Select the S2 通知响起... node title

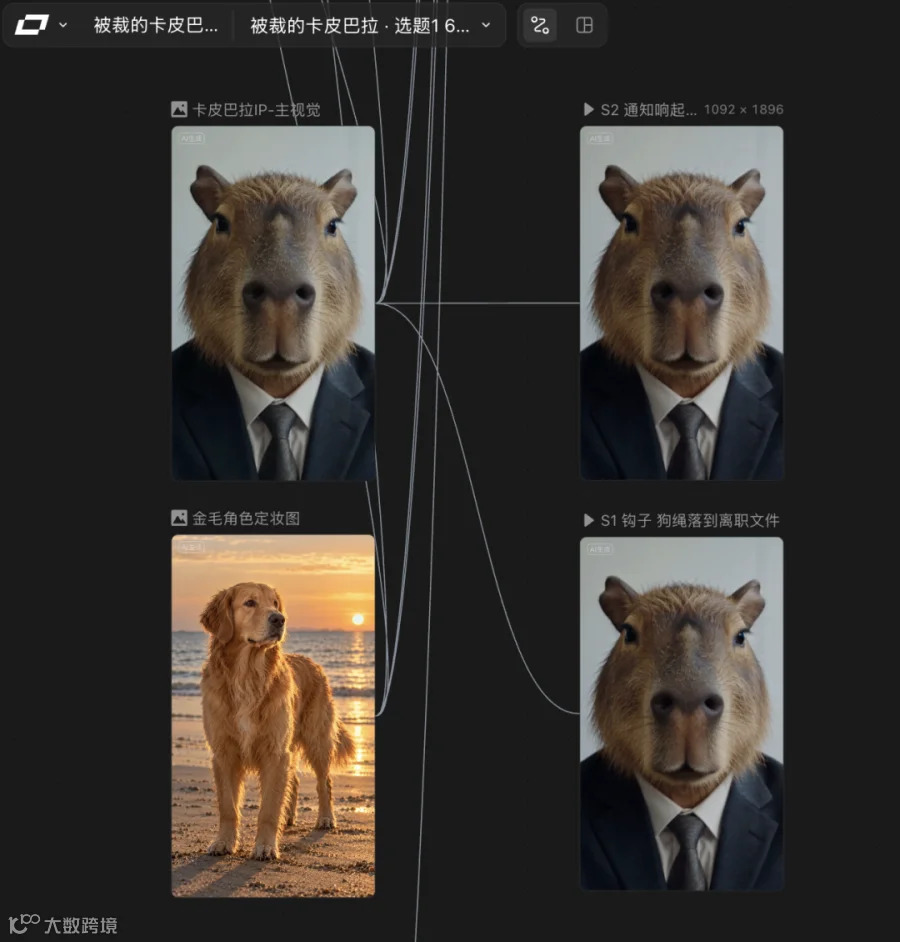(648, 110)
